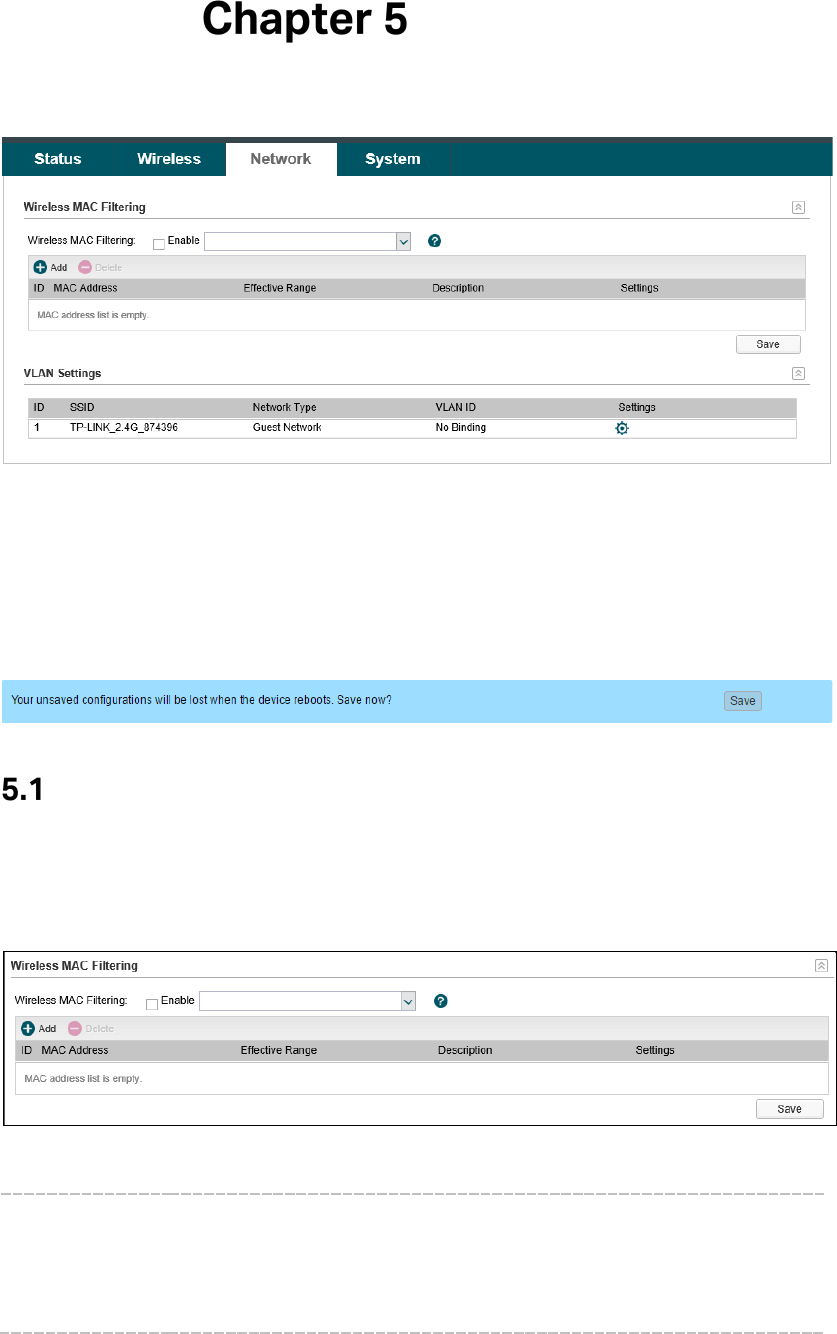Image resolution: width=837 pixels, height=1334 pixels.
Task: Save MAC filtering settings in upper panel
Action: pyautogui.click(x=768, y=344)
